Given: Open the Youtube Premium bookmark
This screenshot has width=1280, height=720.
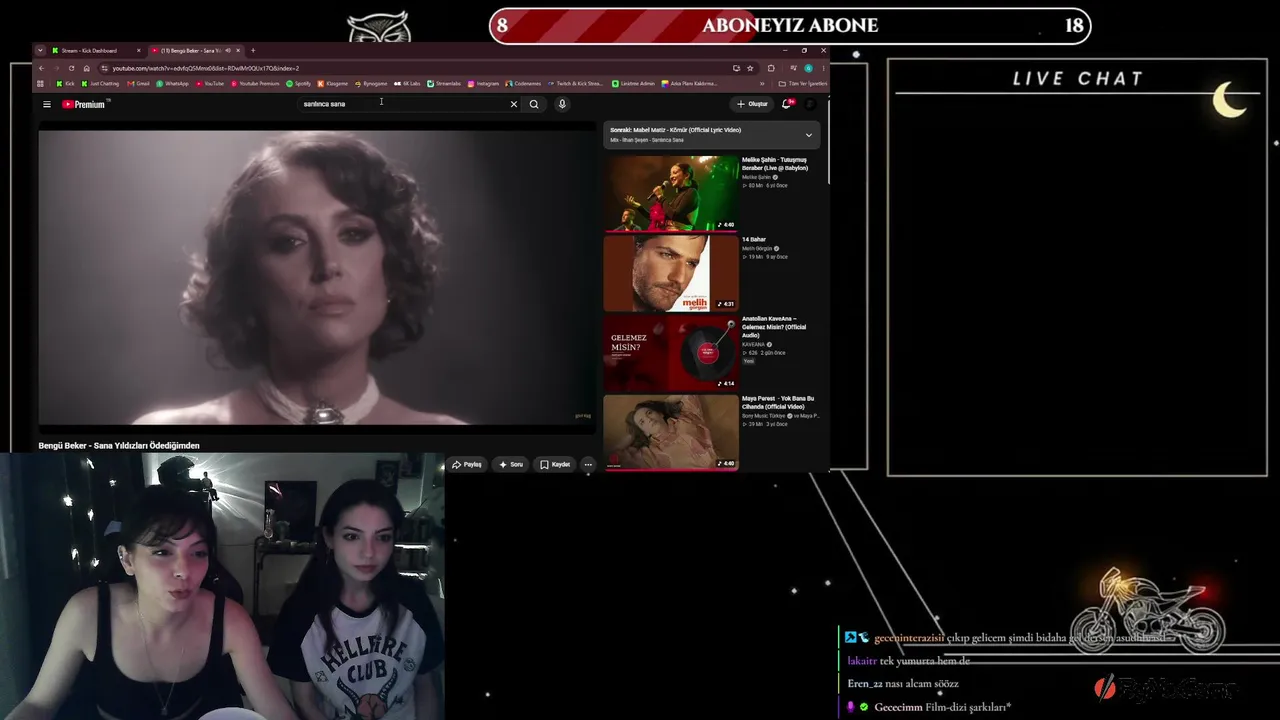Looking at the screenshot, I should coord(255,84).
